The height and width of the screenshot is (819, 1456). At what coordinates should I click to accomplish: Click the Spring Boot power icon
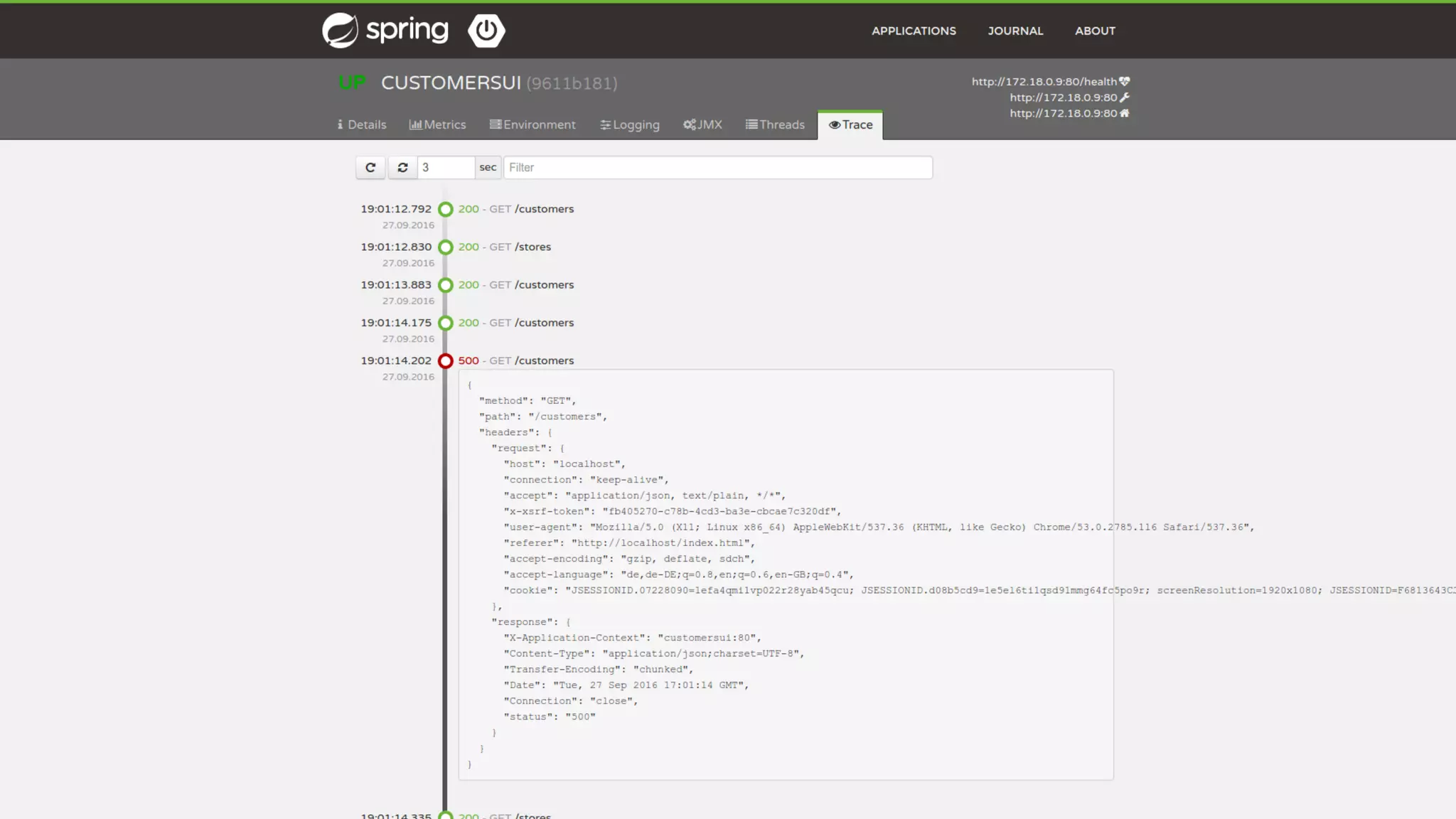[x=486, y=31]
